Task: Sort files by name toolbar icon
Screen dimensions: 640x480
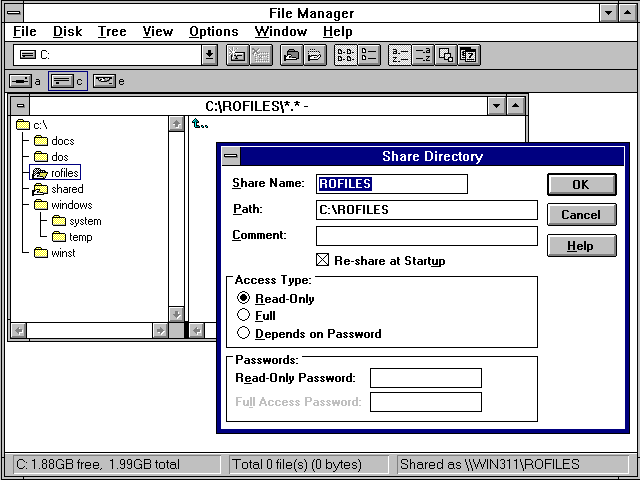Action: click(400, 55)
